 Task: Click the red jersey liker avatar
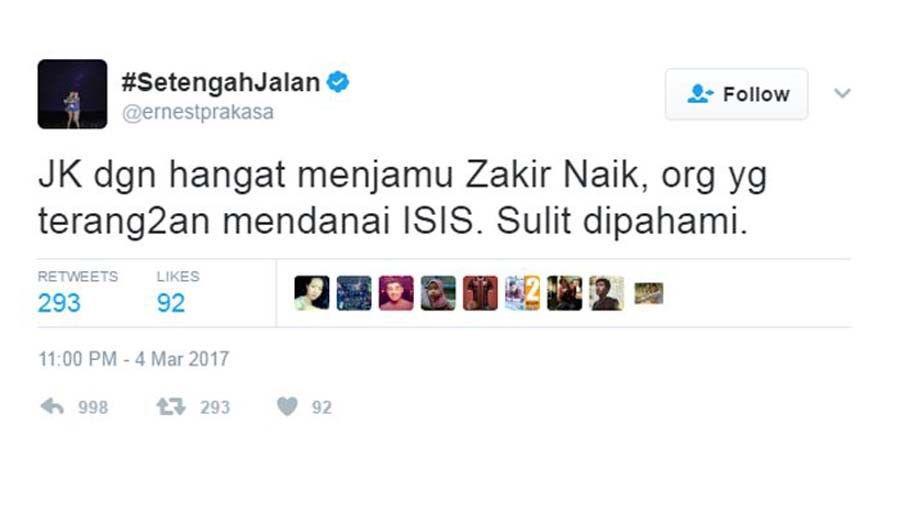coord(480,293)
